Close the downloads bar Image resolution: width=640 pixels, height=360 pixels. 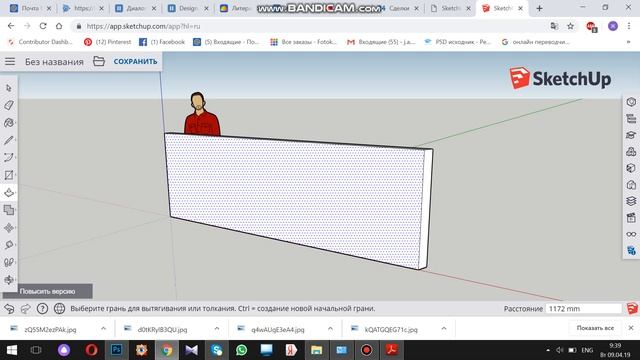tap(631, 328)
